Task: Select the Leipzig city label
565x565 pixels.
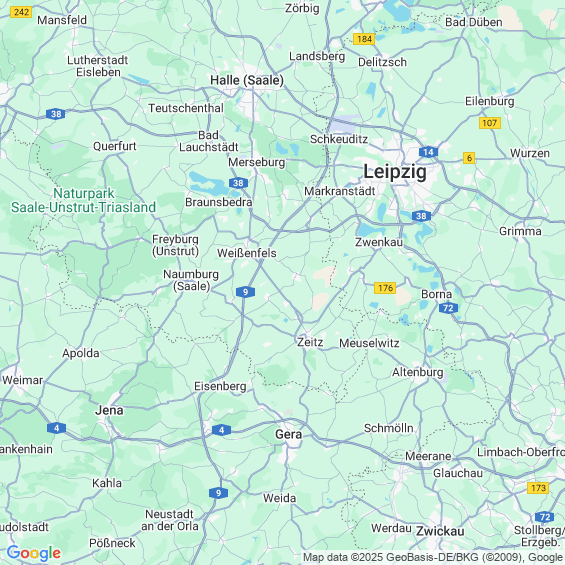Action: click(x=395, y=172)
